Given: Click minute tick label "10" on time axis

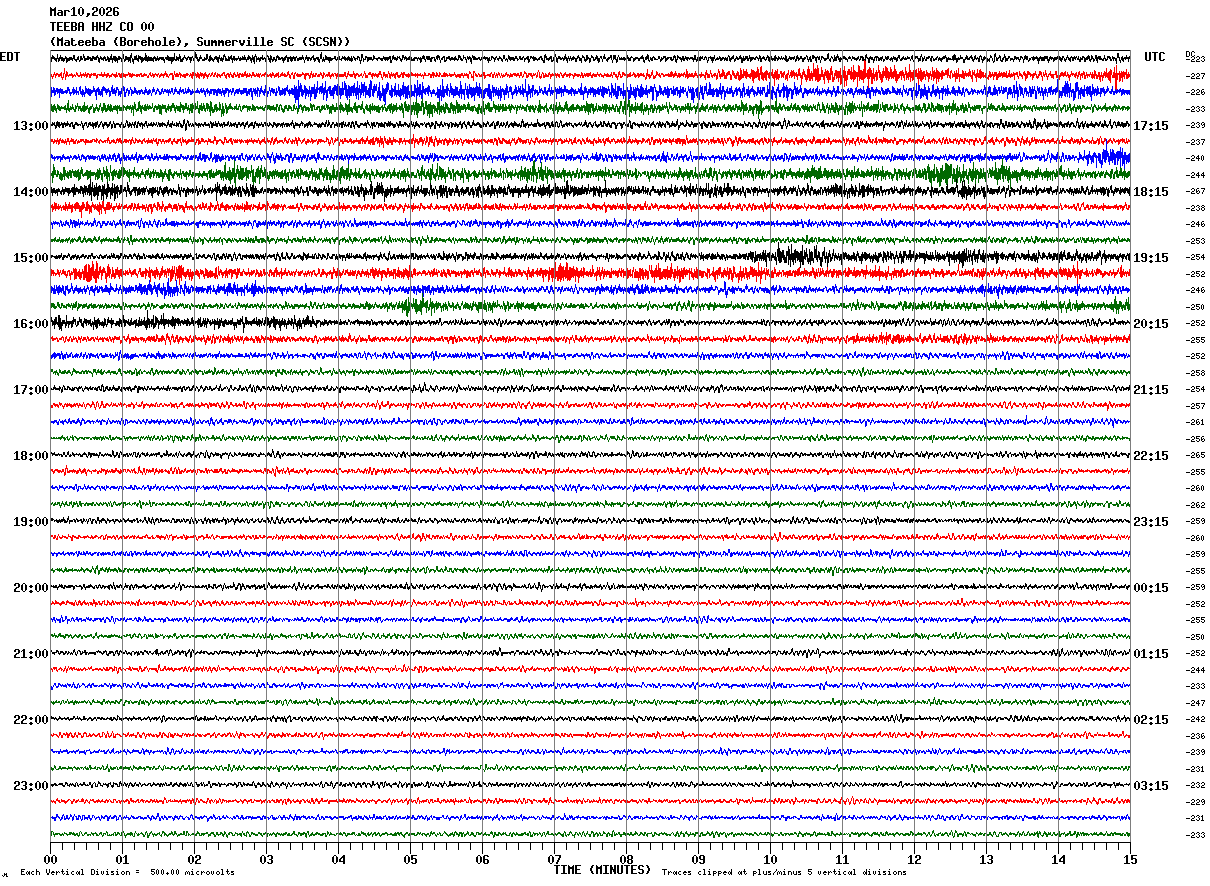Looking at the screenshot, I should pos(770,860).
